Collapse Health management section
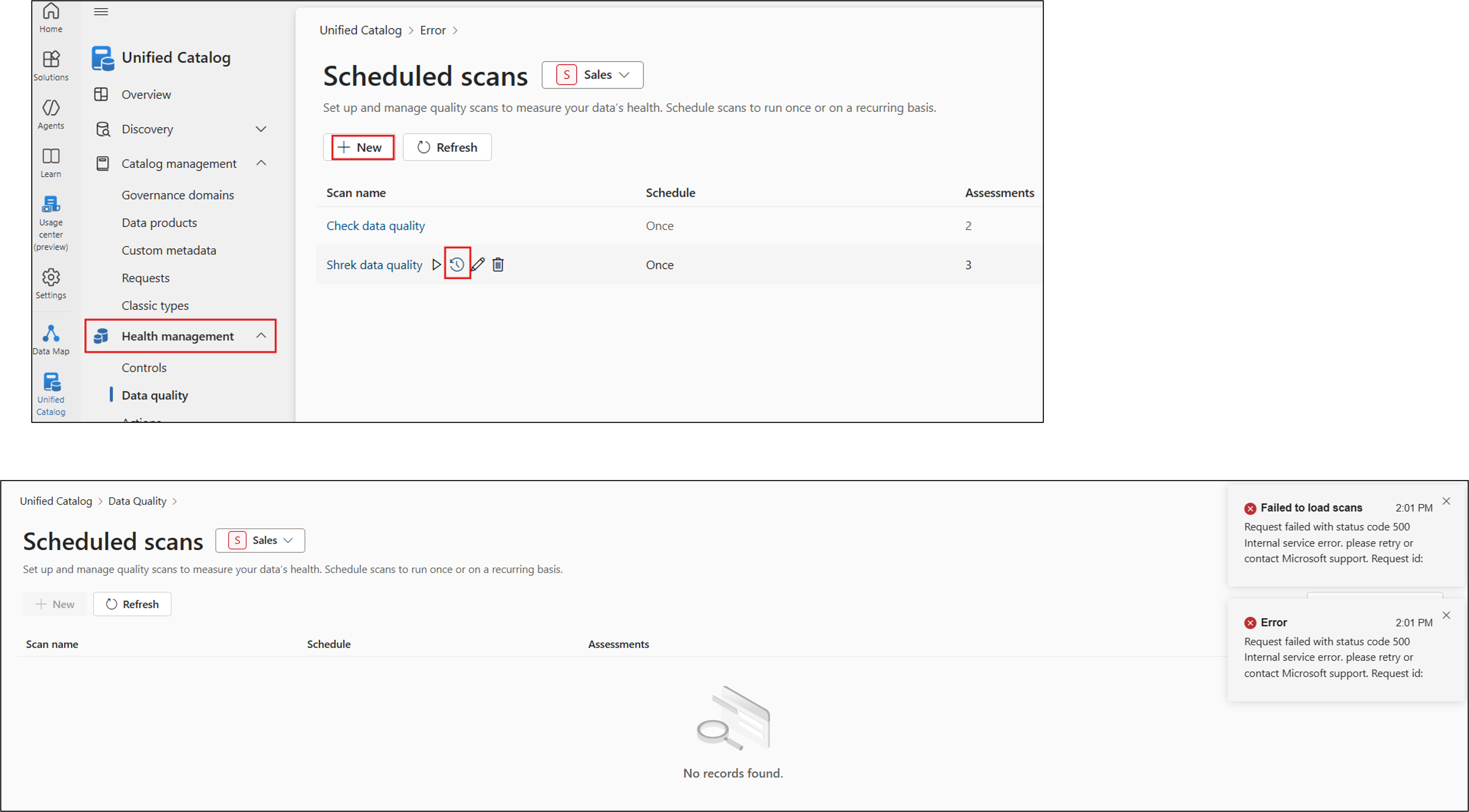Image resolution: width=1469 pixels, height=812 pixels. point(261,336)
